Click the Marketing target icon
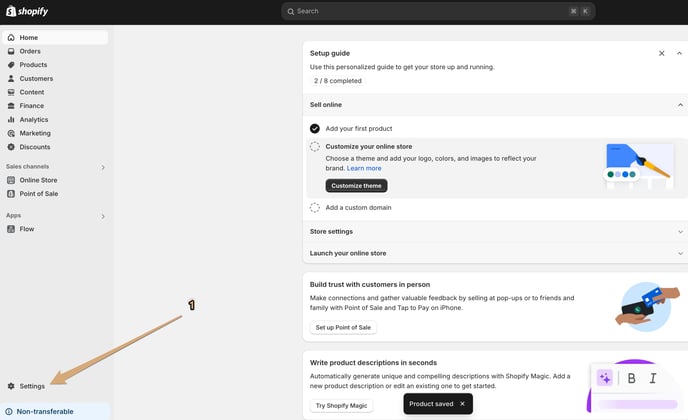Image resolution: width=688 pixels, height=420 pixels. coord(11,133)
